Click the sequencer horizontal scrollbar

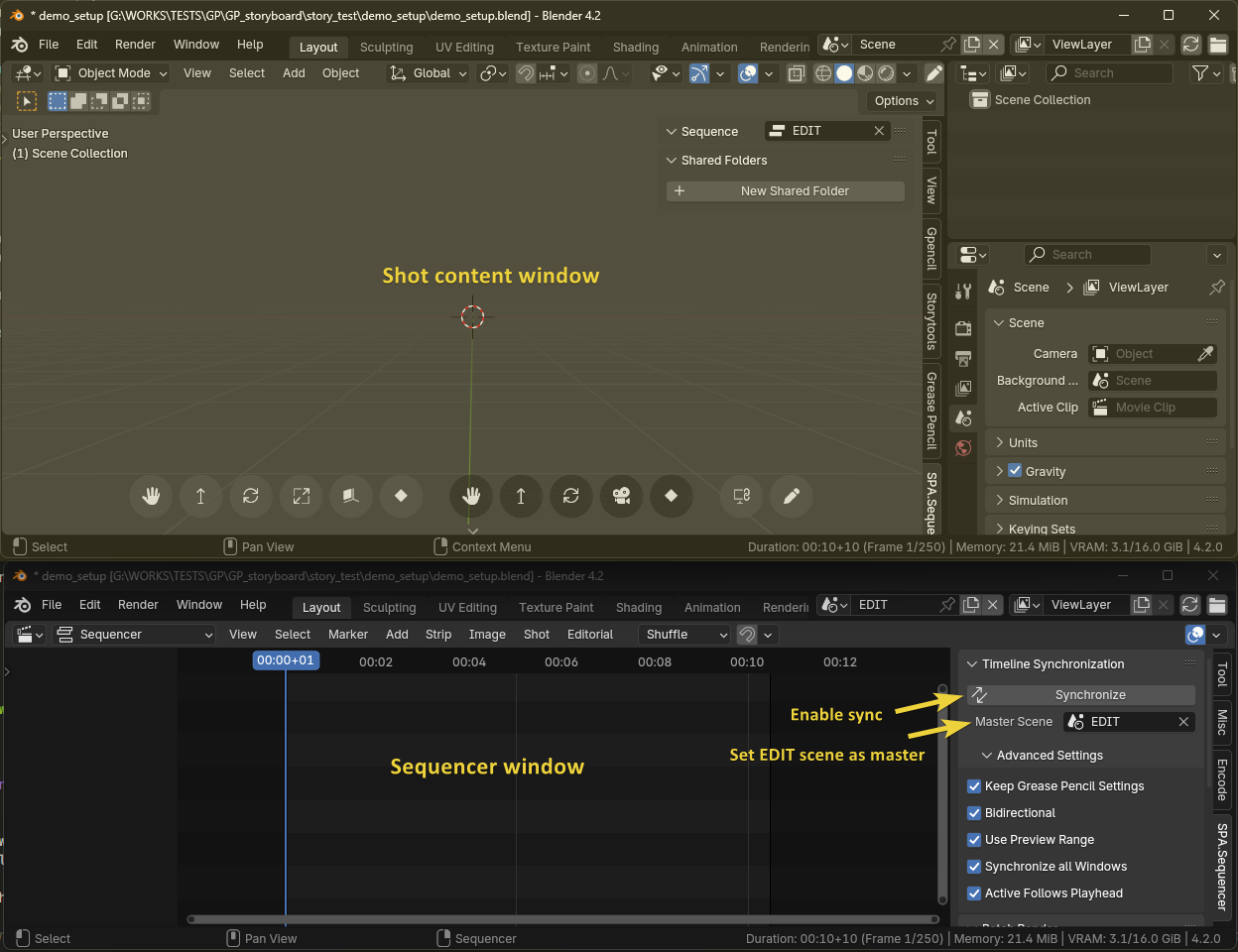click(x=562, y=919)
